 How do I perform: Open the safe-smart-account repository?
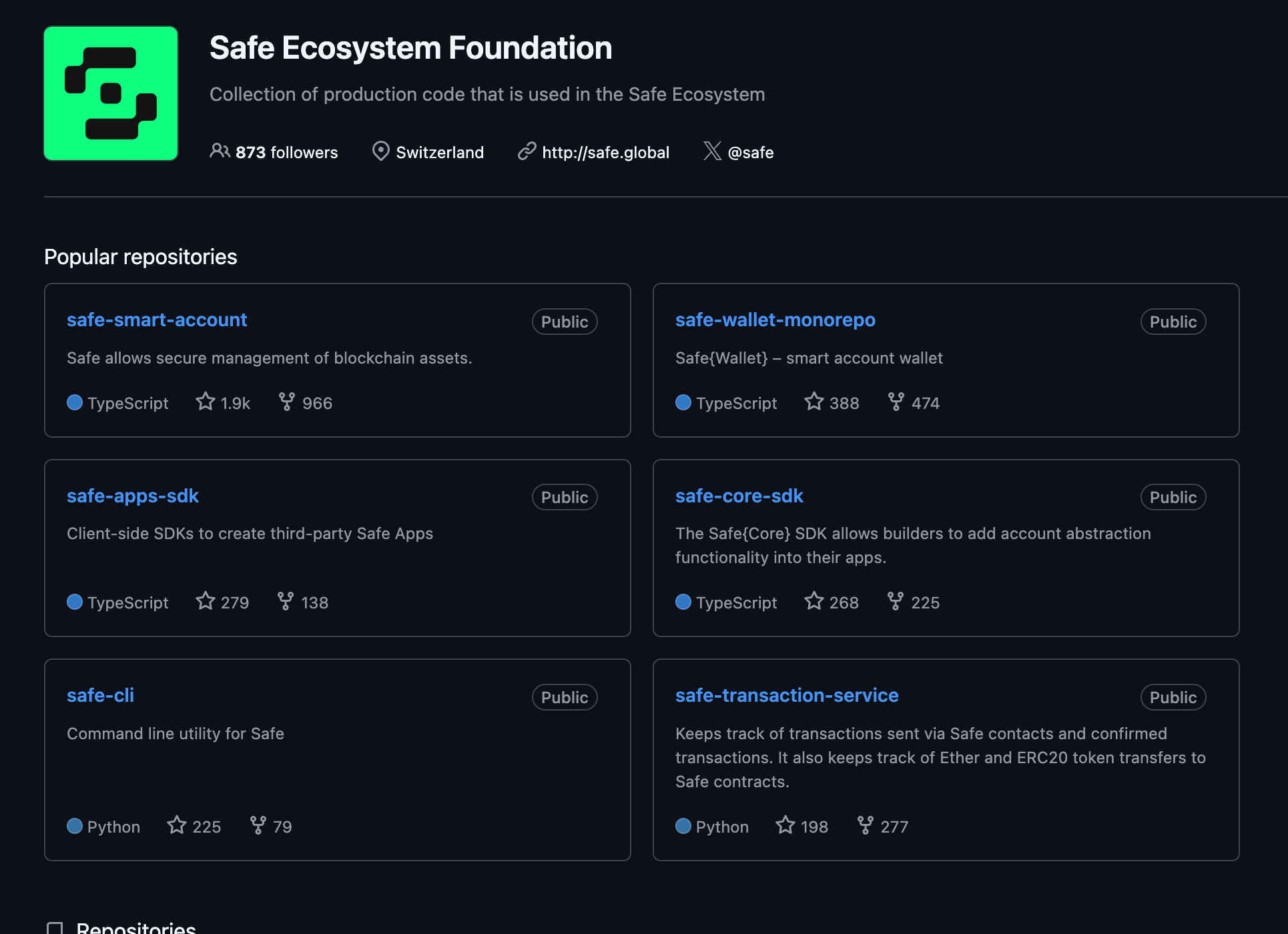tap(157, 320)
